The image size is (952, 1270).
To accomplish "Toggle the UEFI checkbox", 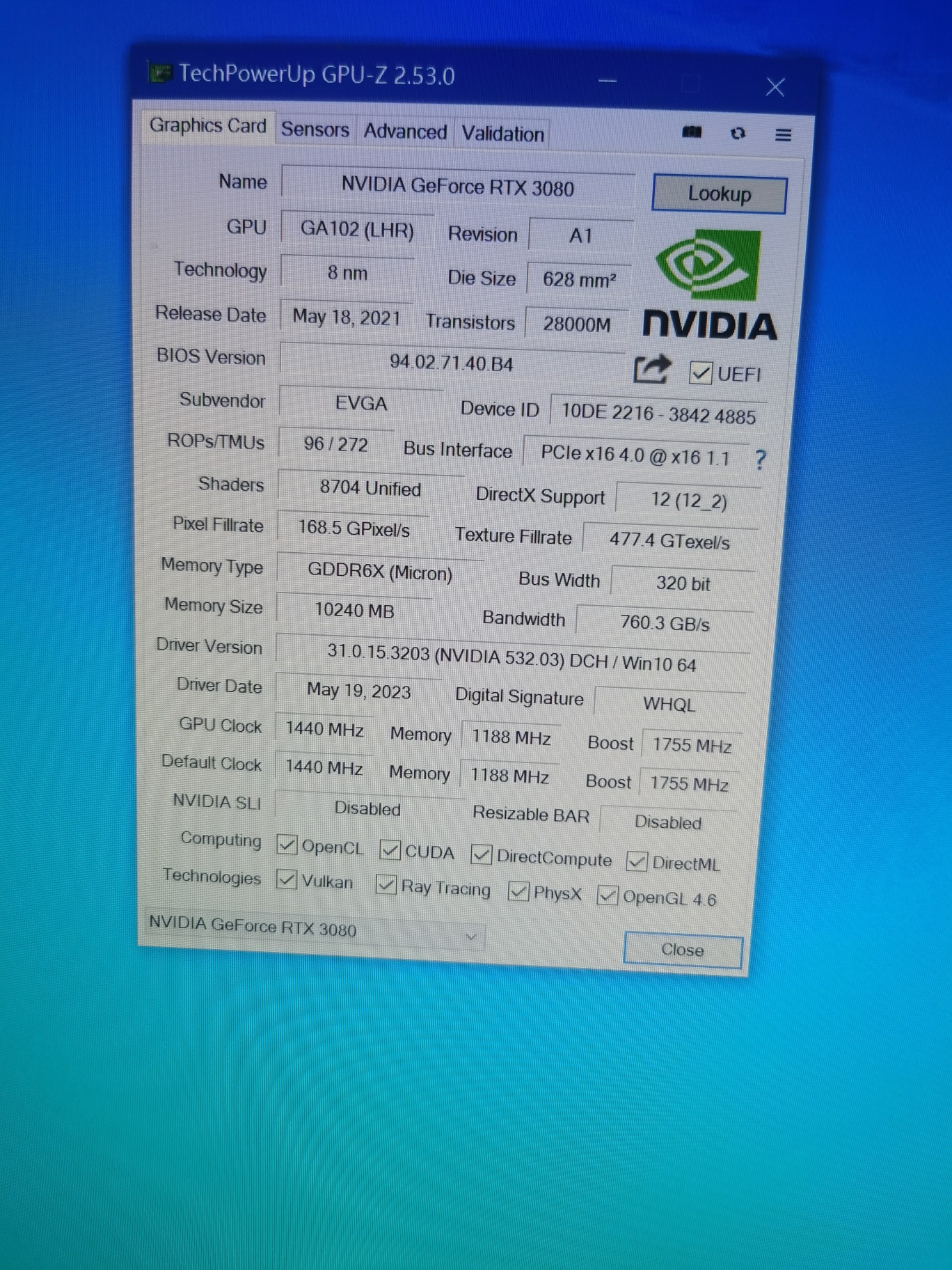I will tap(700, 373).
